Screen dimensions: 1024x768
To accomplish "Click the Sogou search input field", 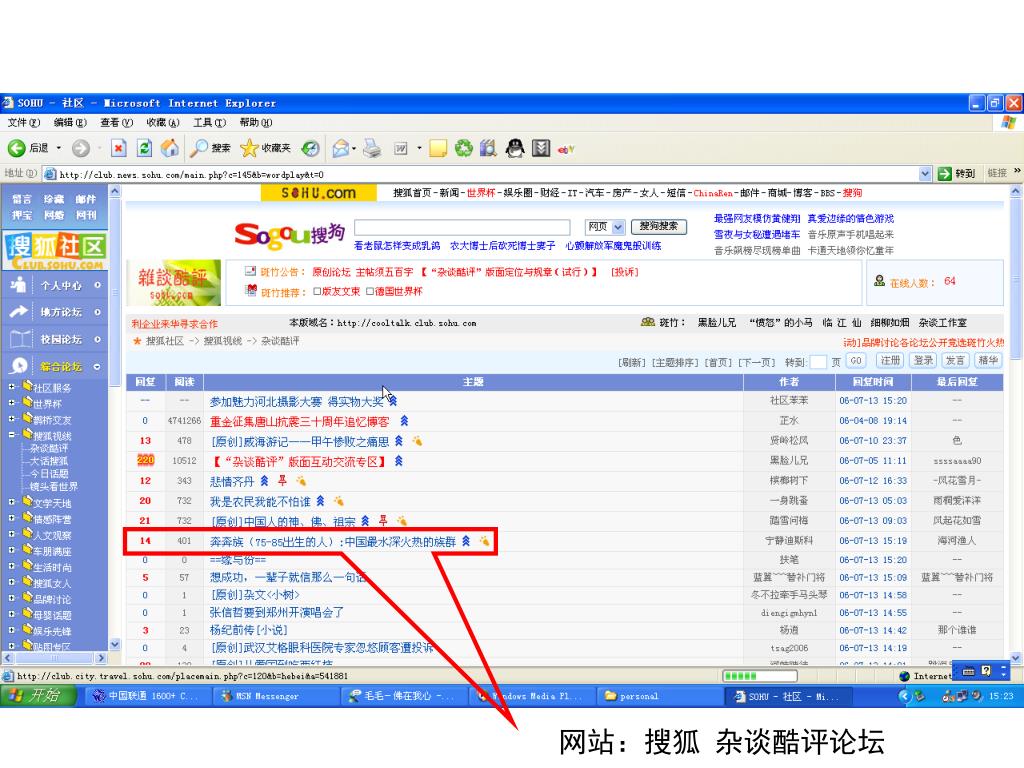I will (462, 227).
